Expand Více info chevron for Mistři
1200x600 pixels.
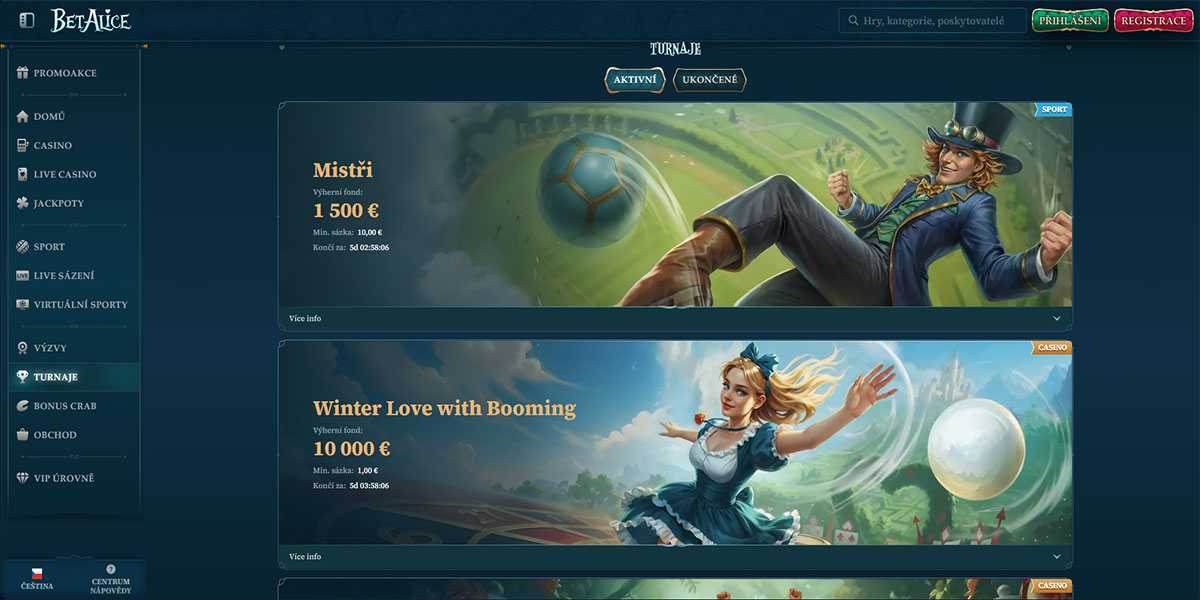click(x=1057, y=319)
